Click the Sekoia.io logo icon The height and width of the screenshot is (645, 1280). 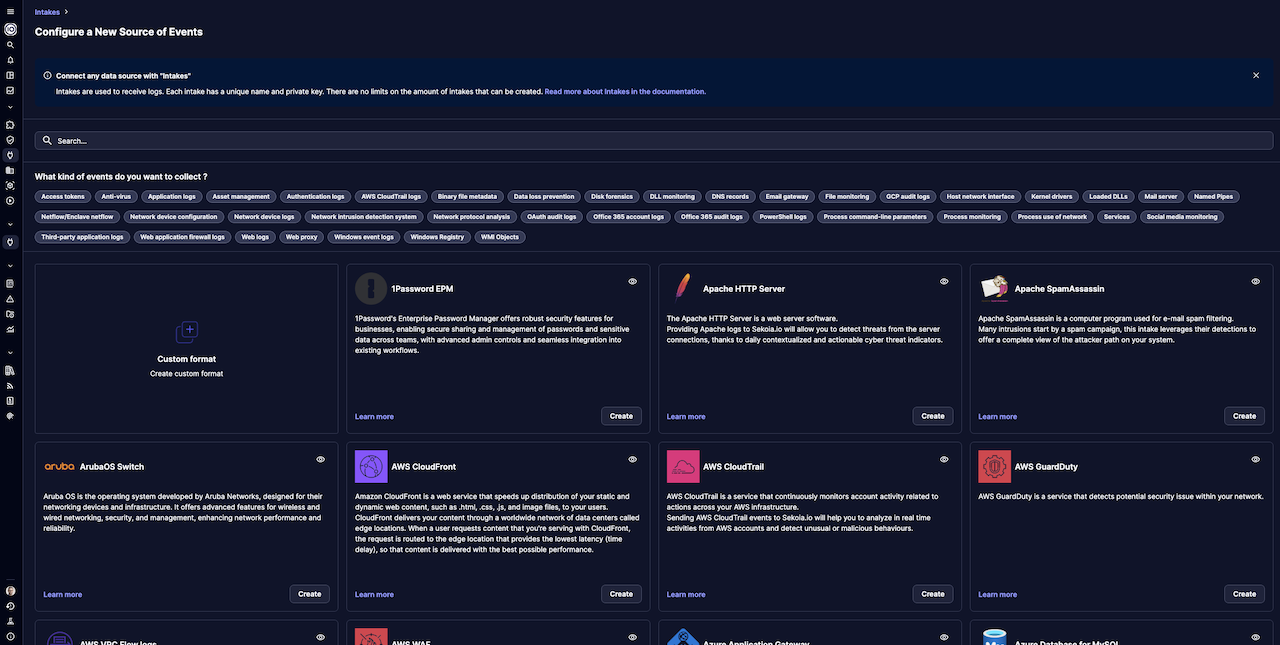[10, 29]
